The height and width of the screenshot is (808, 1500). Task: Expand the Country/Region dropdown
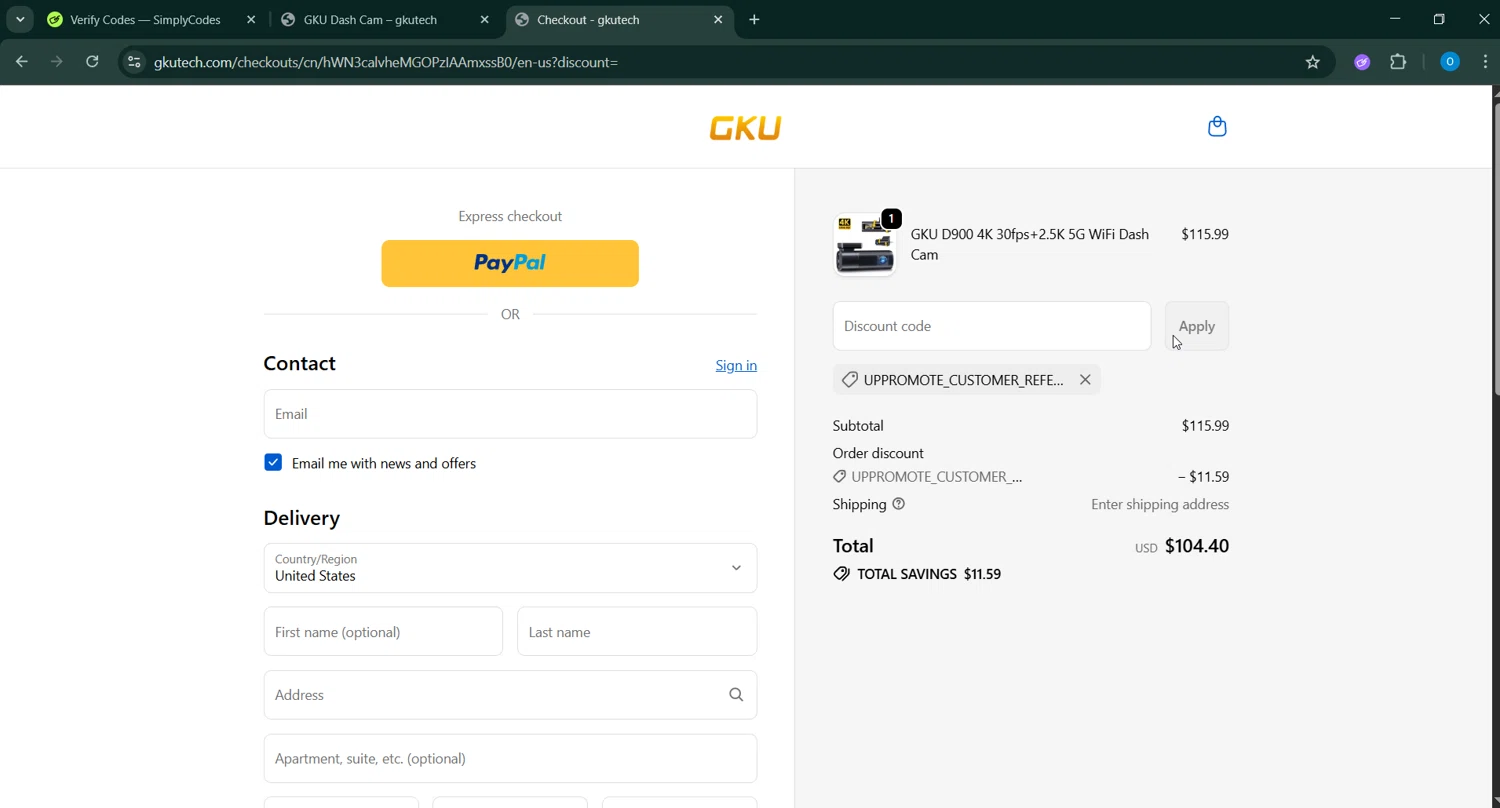click(510, 568)
